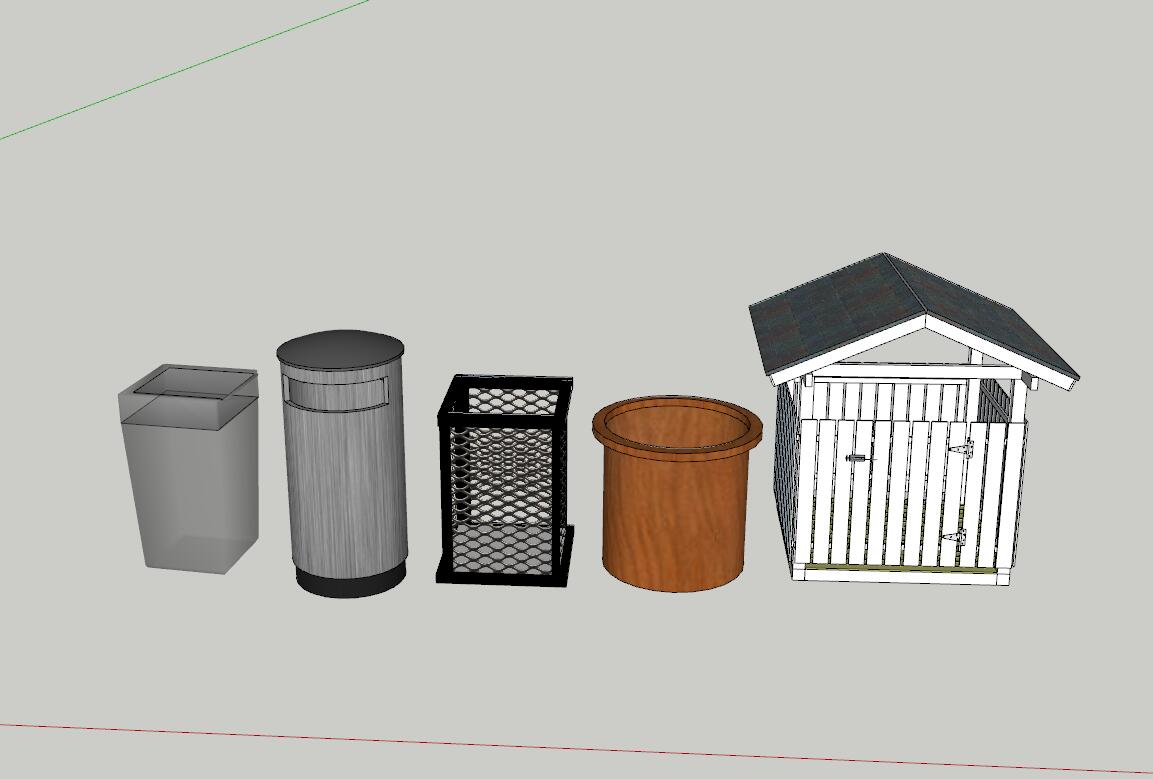1153x779 pixels.
Task: Select the black wire mesh basket model
Action: 505,480
